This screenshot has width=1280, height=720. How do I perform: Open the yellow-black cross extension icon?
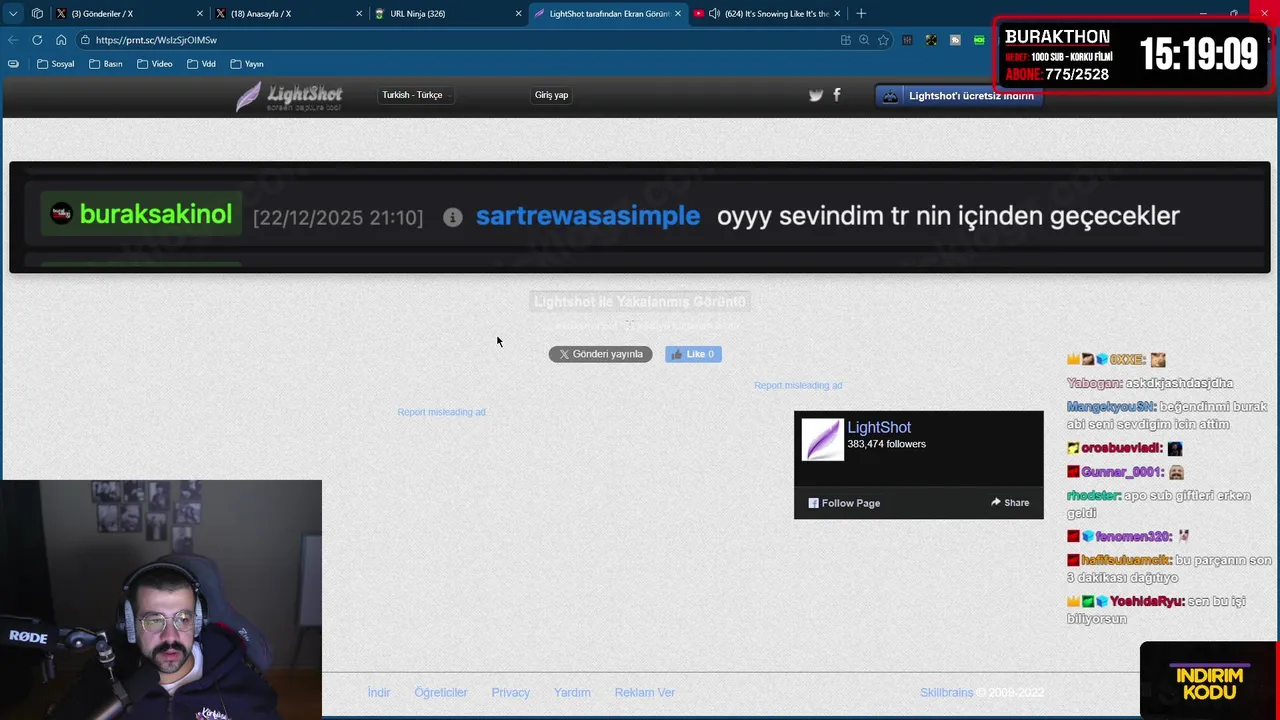point(931,40)
